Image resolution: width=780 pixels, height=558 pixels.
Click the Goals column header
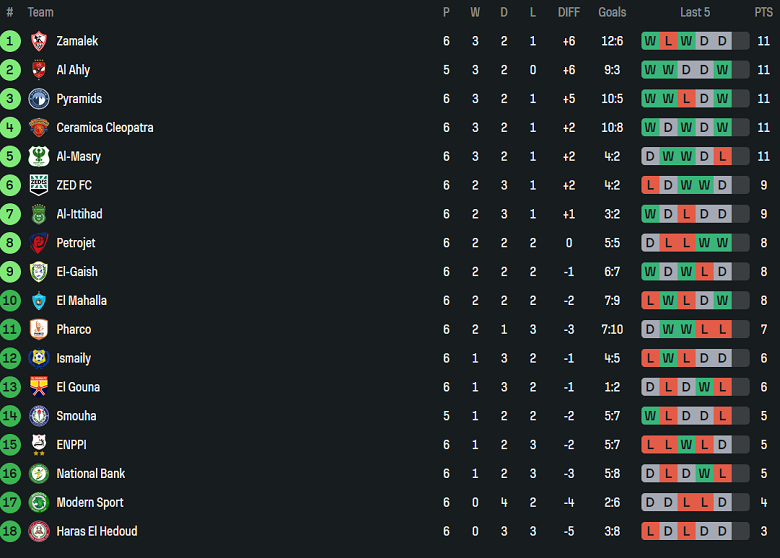(x=612, y=12)
